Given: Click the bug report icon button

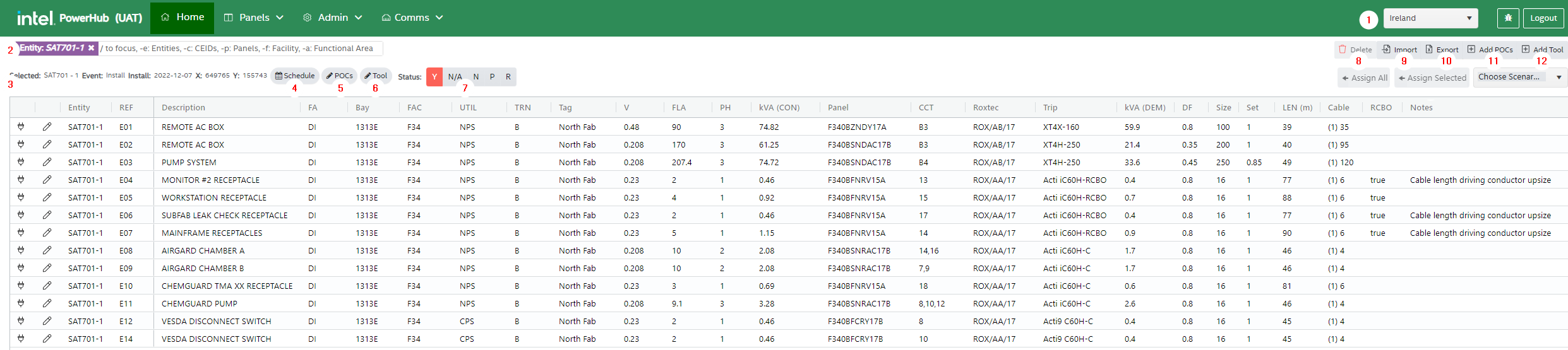Looking at the screenshot, I should point(1508,18).
